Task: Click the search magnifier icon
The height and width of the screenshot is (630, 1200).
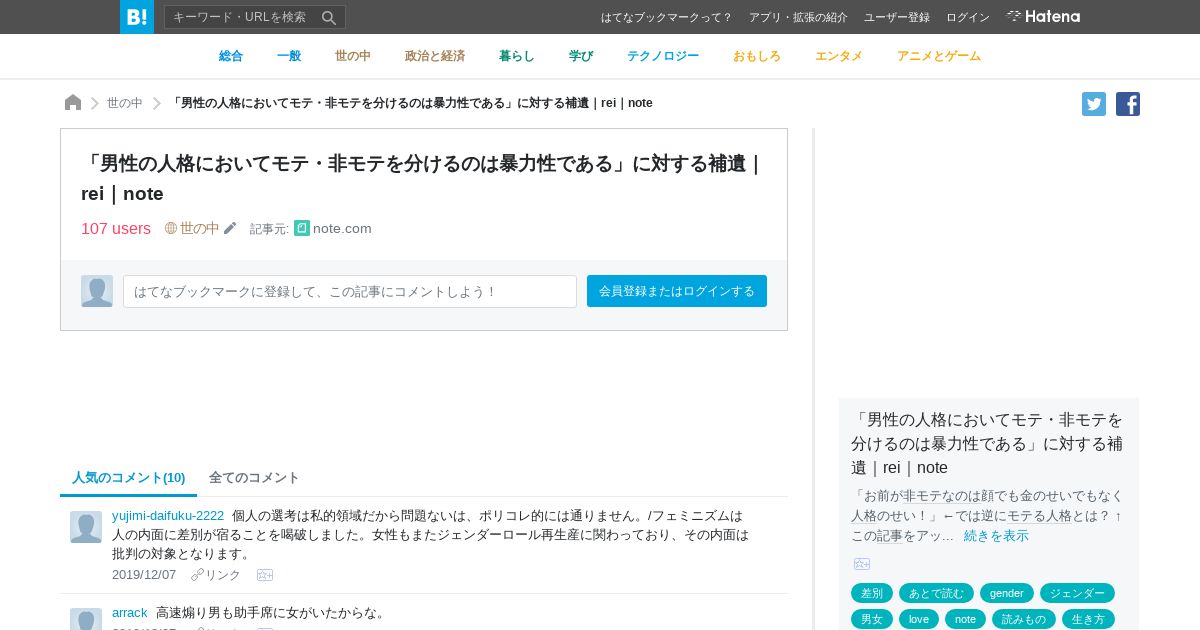Action: pyautogui.click(x=329, y=17)
